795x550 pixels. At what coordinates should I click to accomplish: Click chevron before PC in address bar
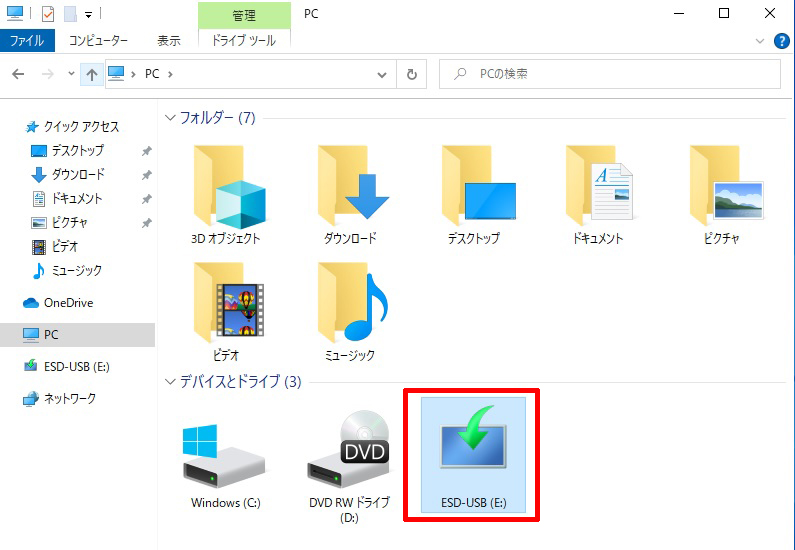[x=133, y=74]
